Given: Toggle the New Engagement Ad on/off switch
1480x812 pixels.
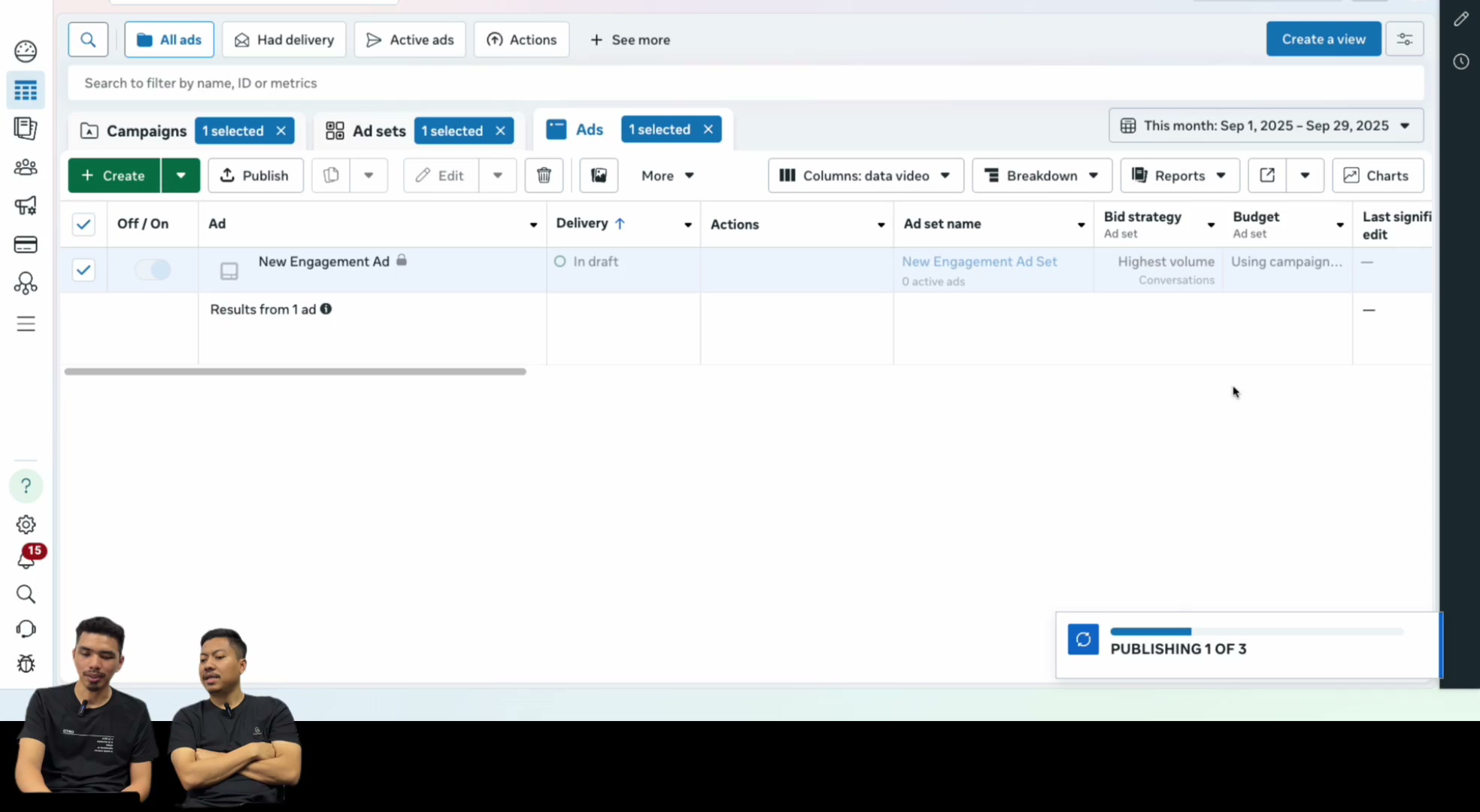Looking at the screenshot, I should pyautogui.click(x=153, y=269).
